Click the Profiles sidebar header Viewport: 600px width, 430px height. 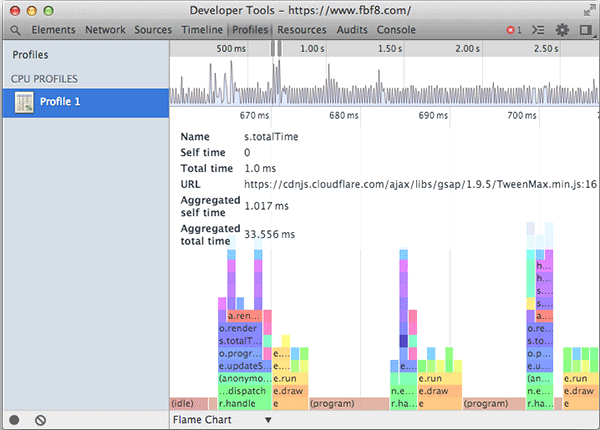tap(30, 55)
